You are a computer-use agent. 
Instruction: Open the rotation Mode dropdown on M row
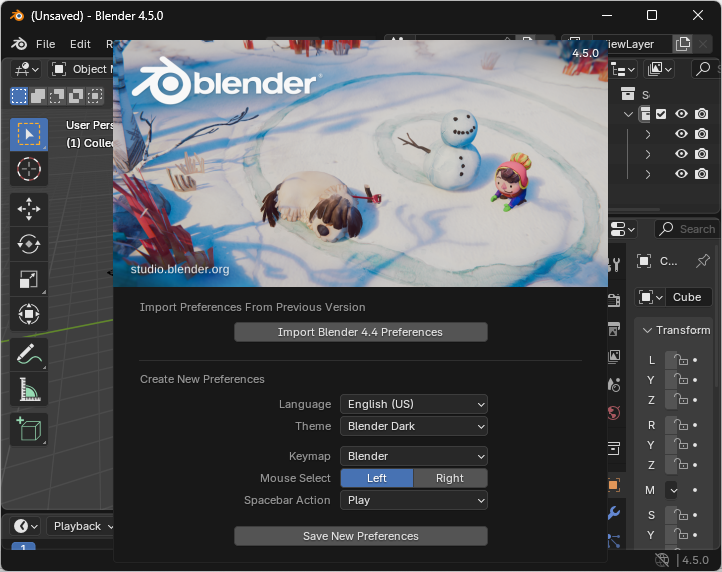[673, 490]
